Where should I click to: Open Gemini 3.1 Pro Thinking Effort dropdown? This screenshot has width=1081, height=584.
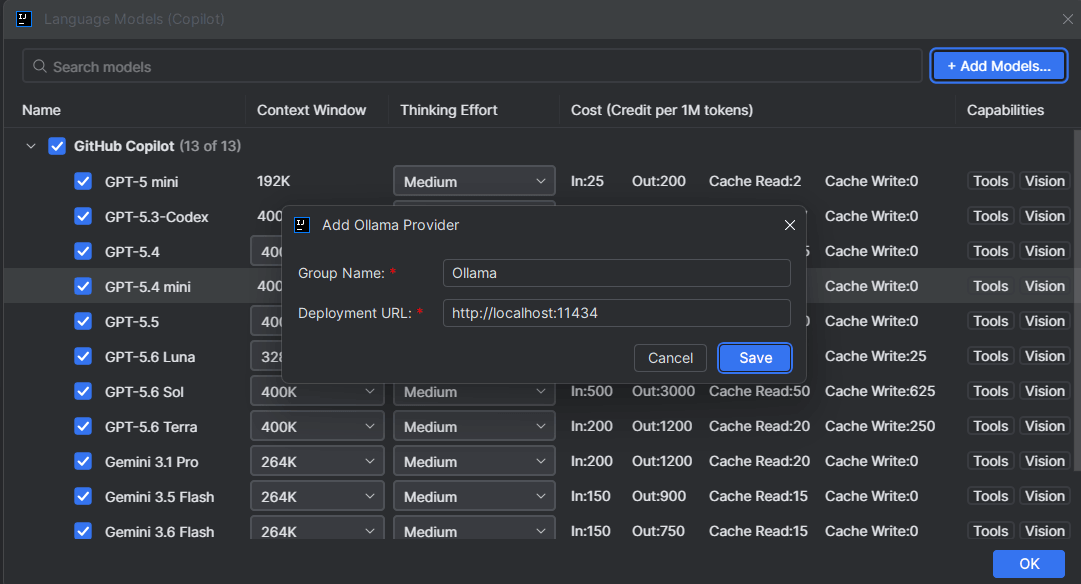474,461
